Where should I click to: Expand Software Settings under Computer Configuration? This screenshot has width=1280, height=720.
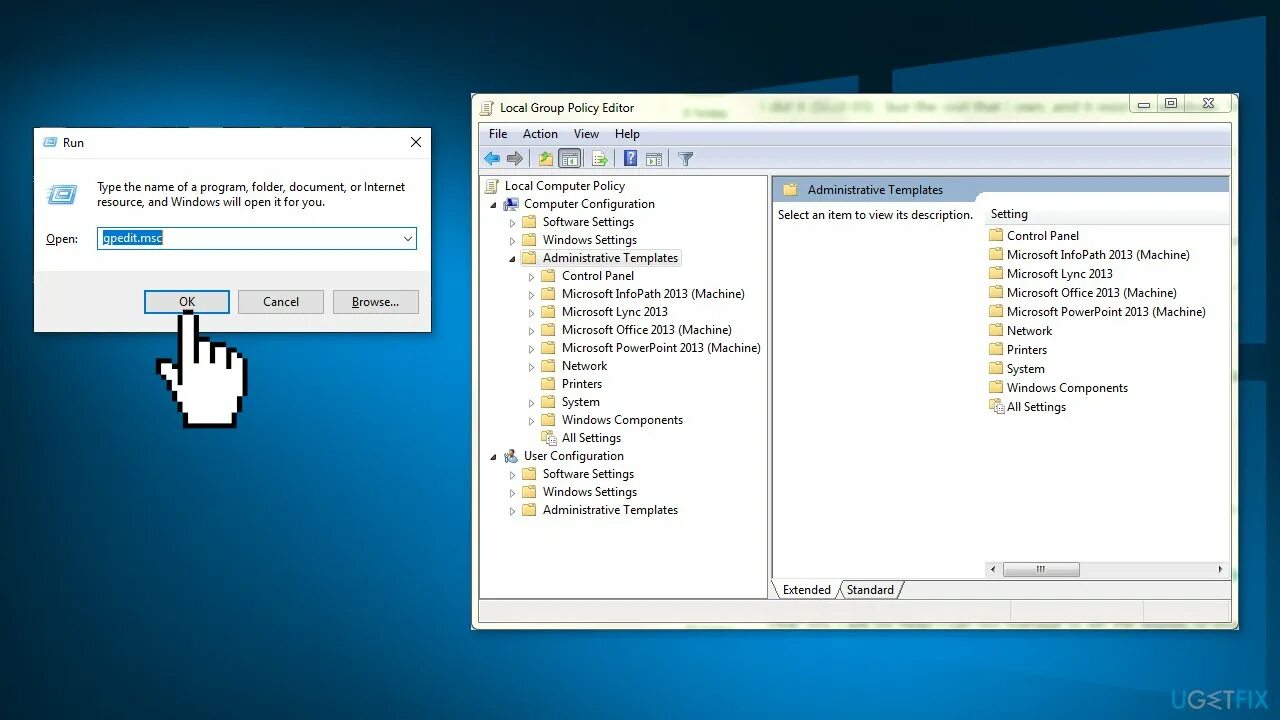tap(513, 223)
